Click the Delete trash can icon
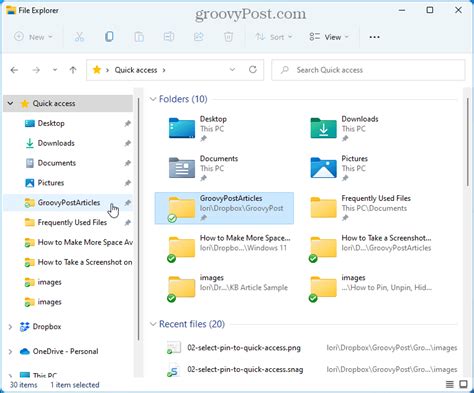 pyautogui.click(x=228, y=37)
